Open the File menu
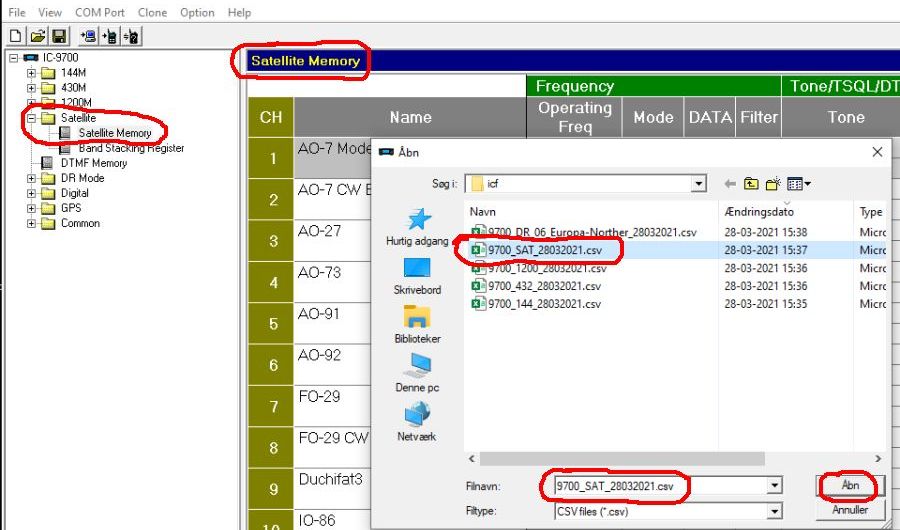The height and width of the screenshot is (530, 900). 17,12
